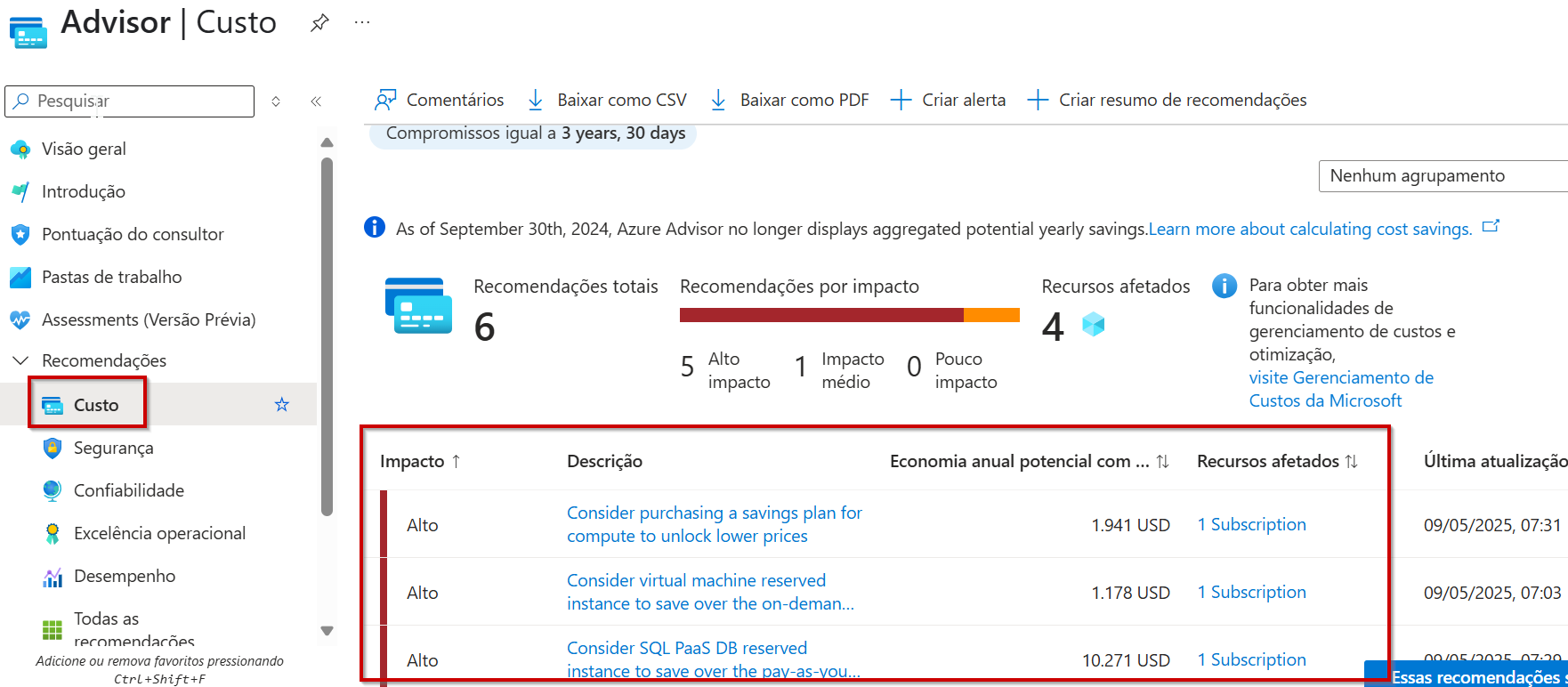Click the Desempenho chart icon
Image resolution: width=1568 pixels, height=687 pixels.
[53, 577]
